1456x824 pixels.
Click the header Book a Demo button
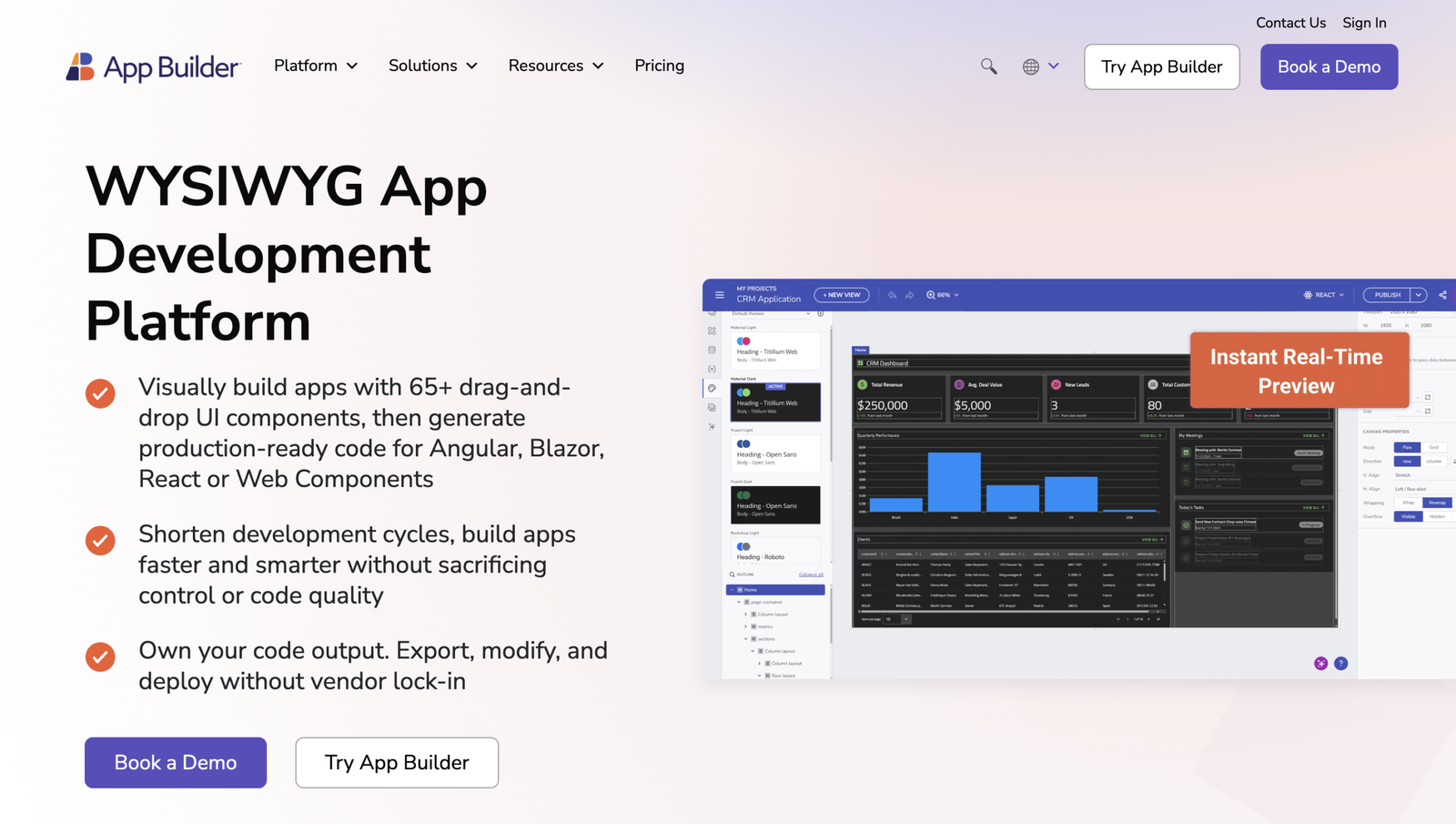tap(1329, 66)
